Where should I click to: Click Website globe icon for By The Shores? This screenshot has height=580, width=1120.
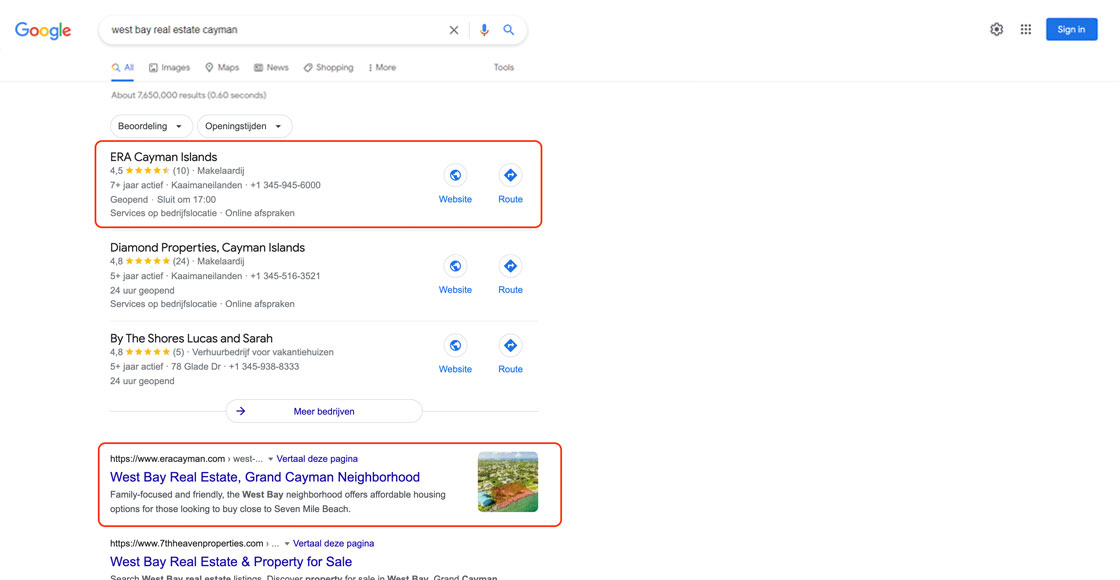[455, 345]
